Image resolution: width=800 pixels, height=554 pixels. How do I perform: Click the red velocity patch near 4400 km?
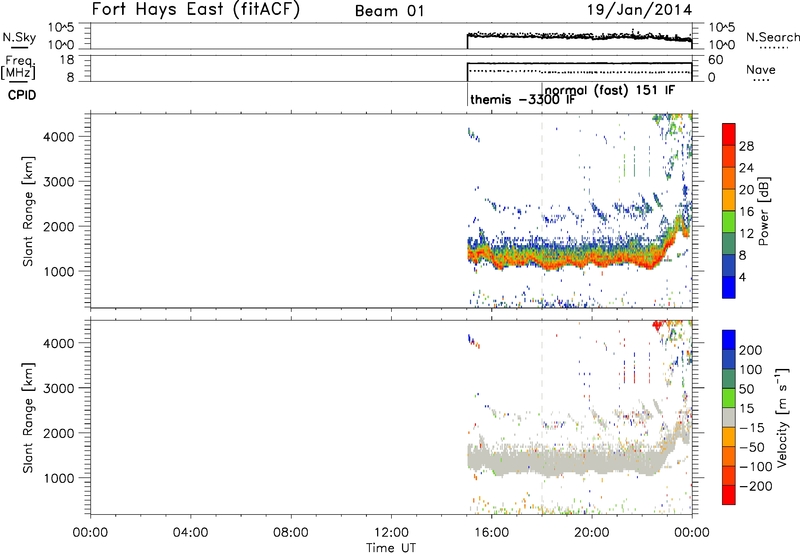click(x=658, y=324)
